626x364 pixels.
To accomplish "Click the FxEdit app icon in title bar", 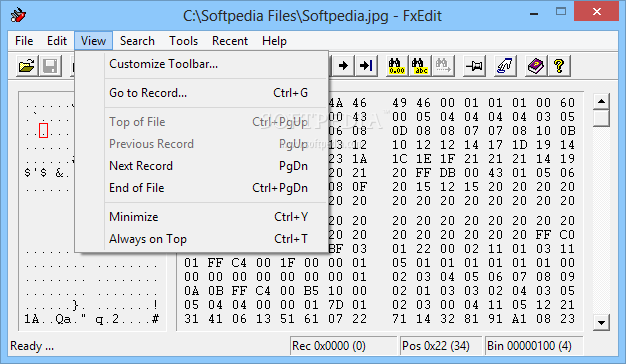I will 18,16.
